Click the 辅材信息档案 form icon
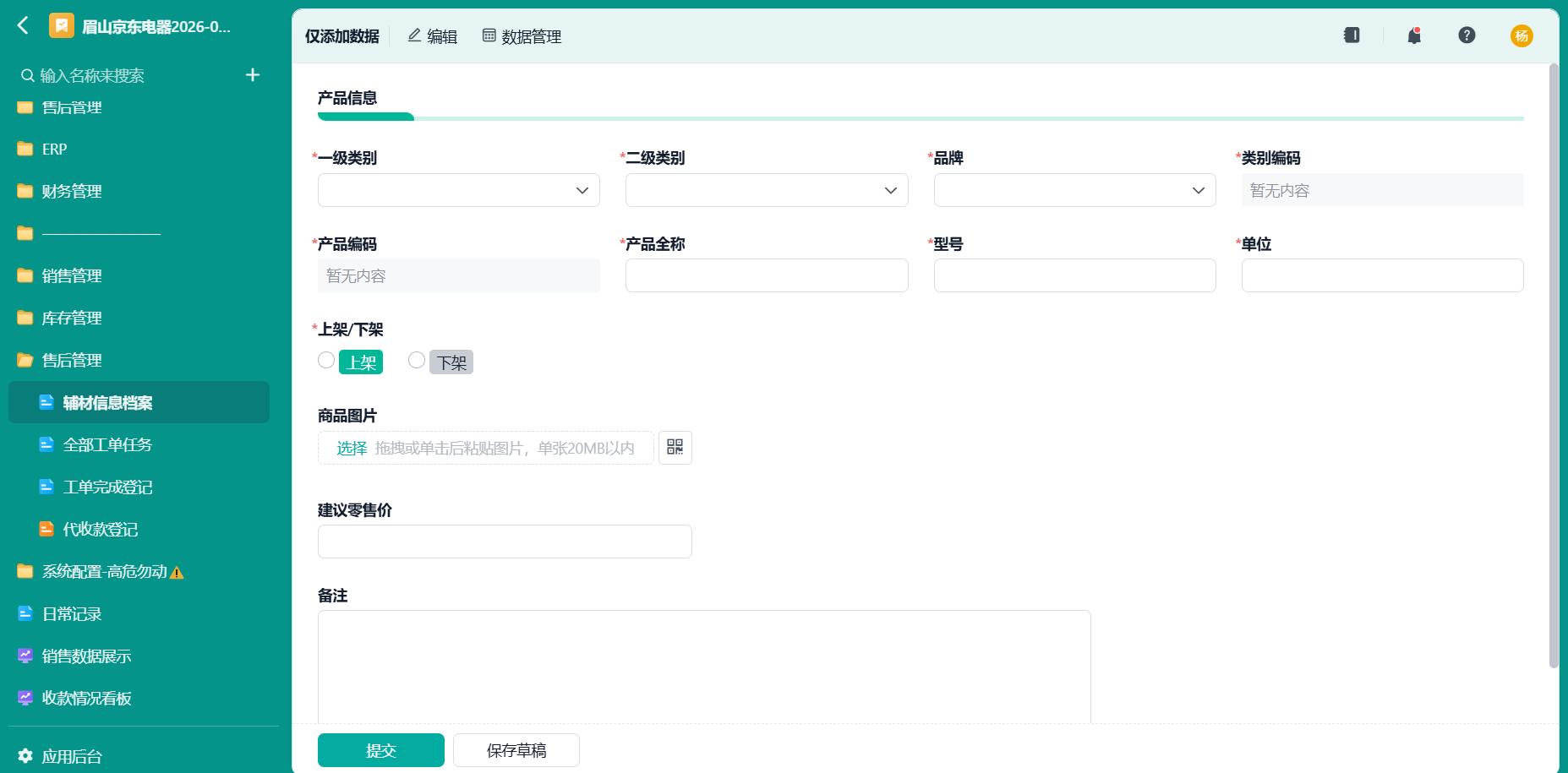The width and height of the screenshot is (1568, 773). tap(46, 403)
